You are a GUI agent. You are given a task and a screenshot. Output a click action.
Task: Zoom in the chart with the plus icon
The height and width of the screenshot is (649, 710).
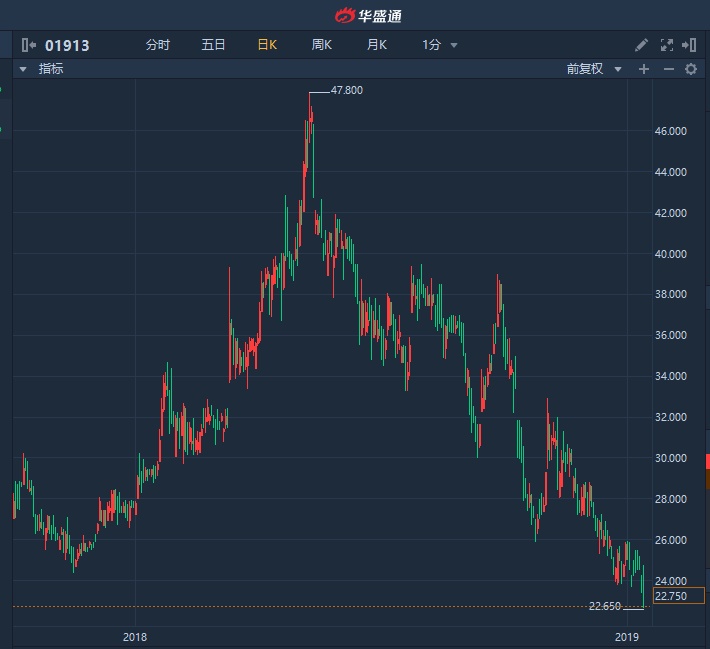[x=644, y=69]
